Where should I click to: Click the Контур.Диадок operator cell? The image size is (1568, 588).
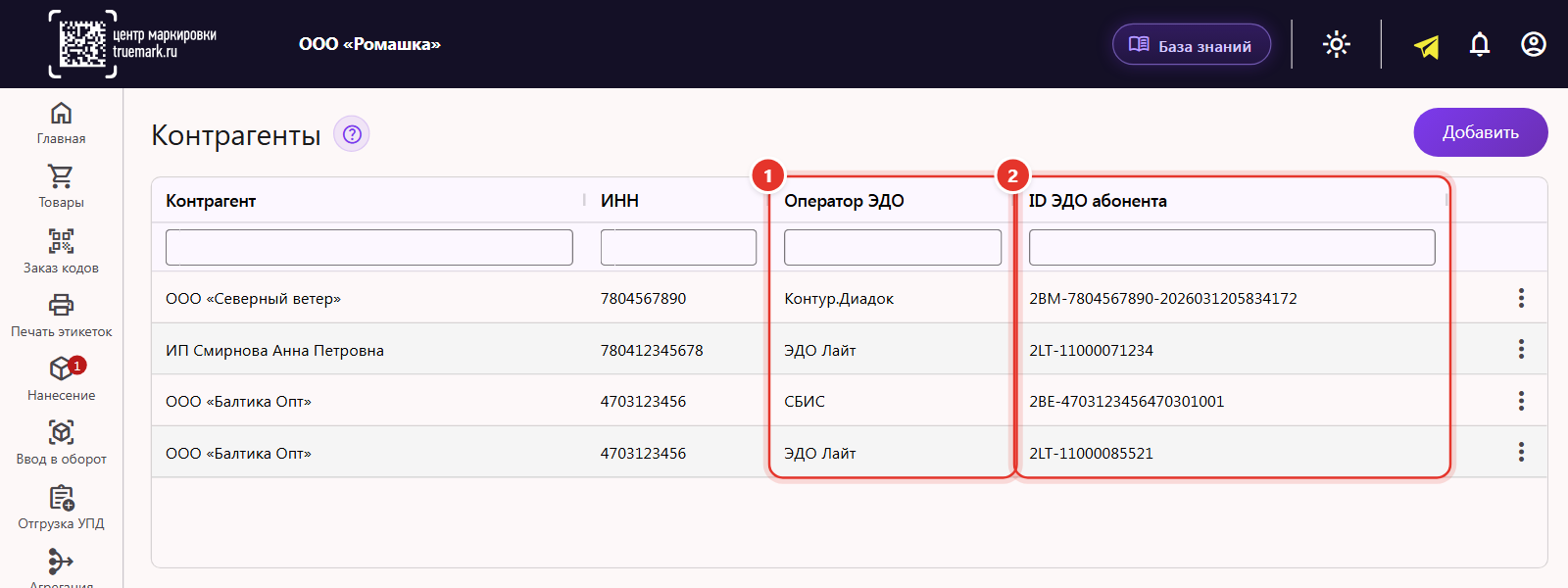tap(839, 299)
